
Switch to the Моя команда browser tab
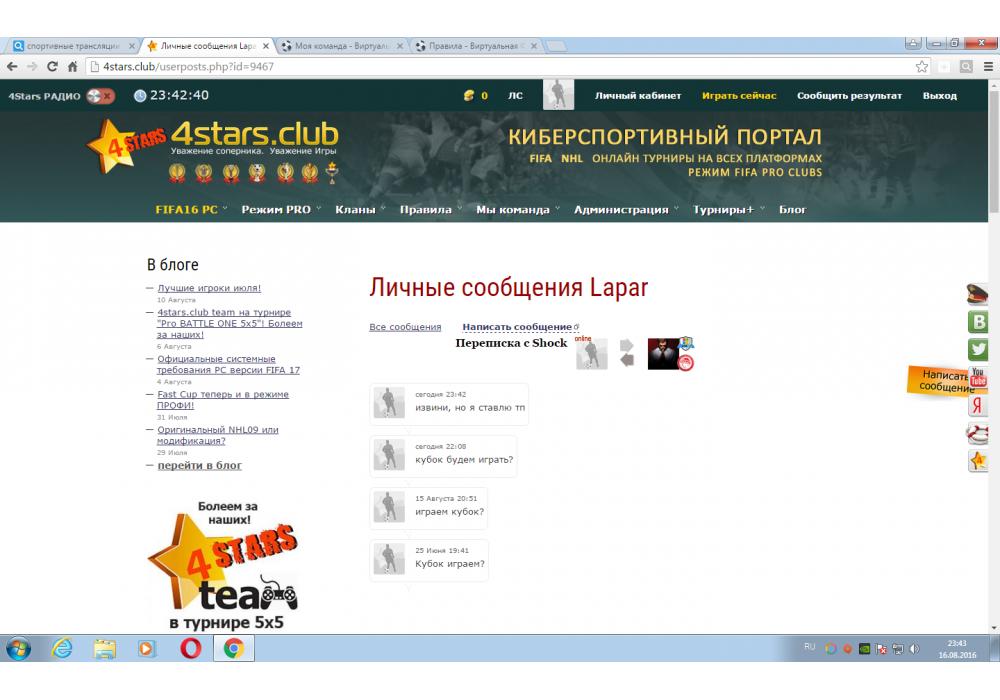point(340,46)
